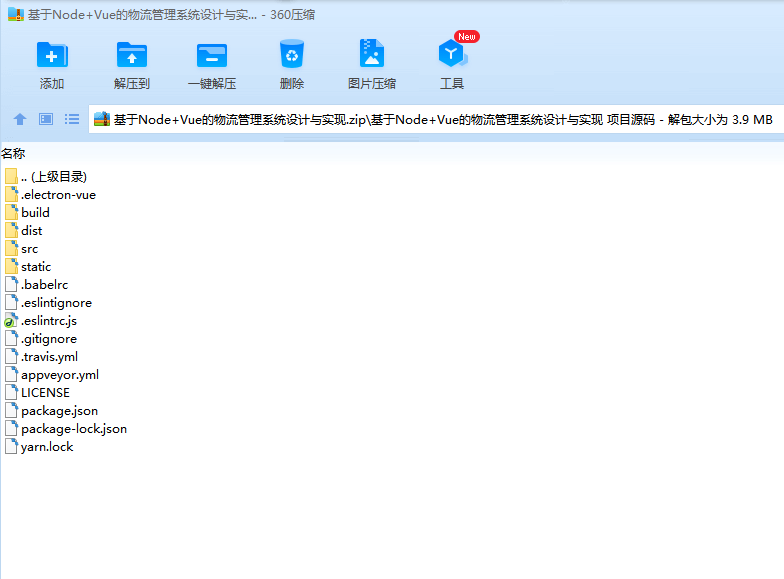Click the JS file icon of .eslintrc.js
Image resolution: width=784 pixels, height=579 pixels.
pyautogui.click(x=11, y=320)
